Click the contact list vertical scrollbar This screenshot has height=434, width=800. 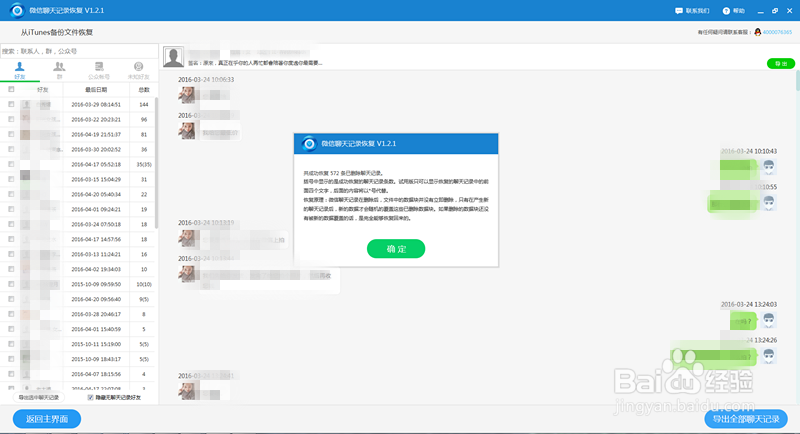156,163
